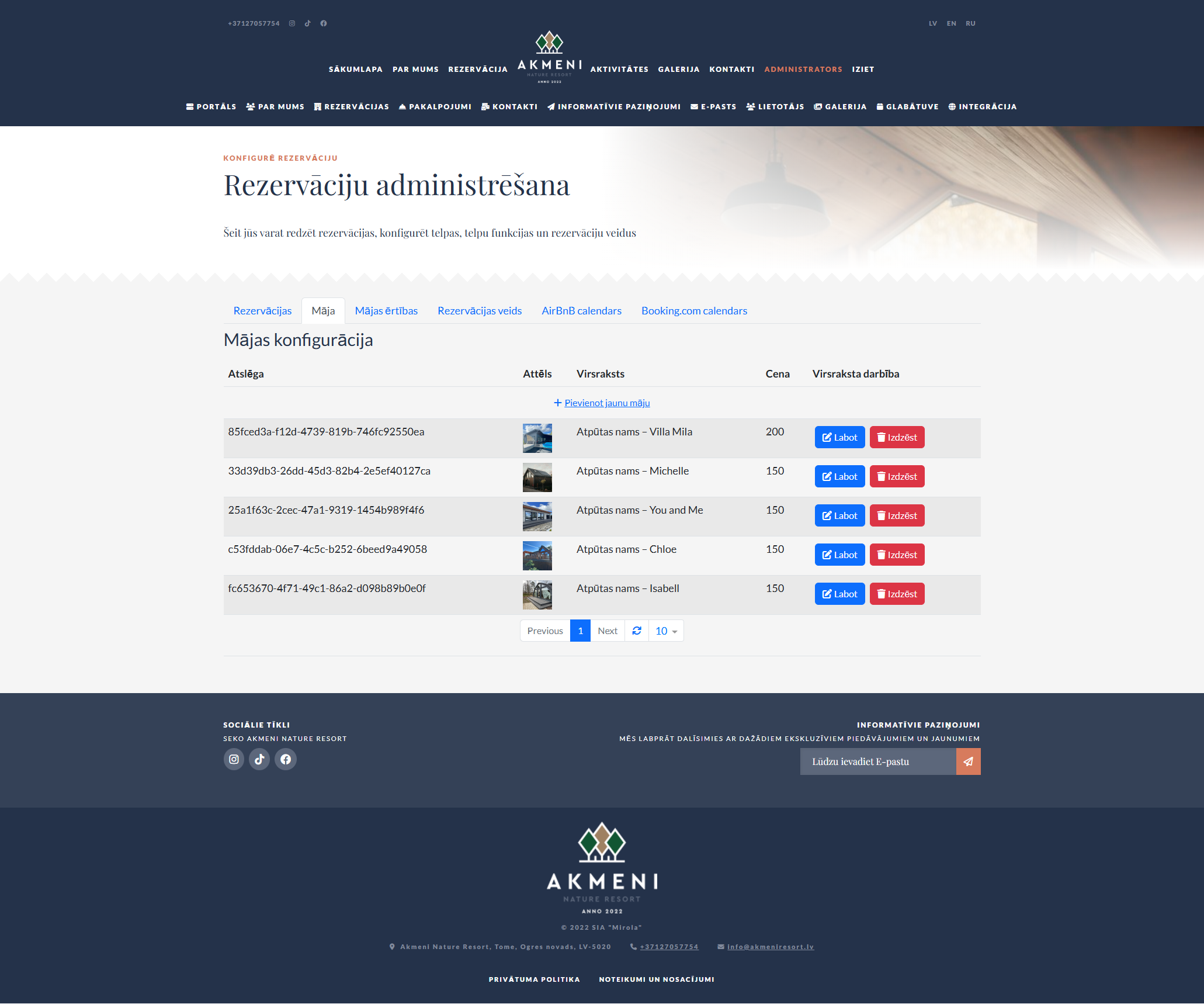The image size is (1204, 1004).
Task: Click the Facebook icon in top header
Action: pyautogui.click(x=324, y=23)
